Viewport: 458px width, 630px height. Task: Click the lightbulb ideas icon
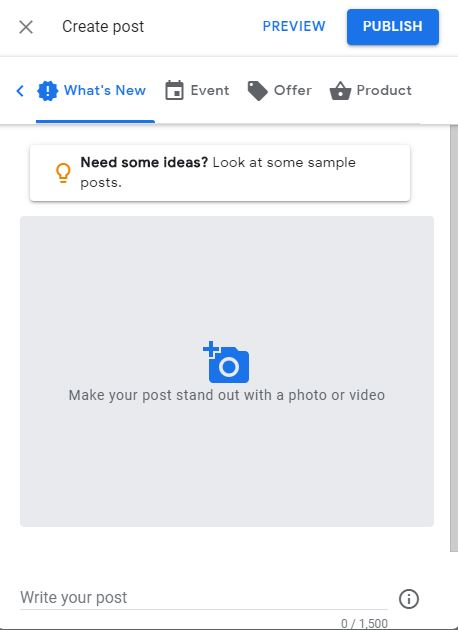click(x=63, y=173)
